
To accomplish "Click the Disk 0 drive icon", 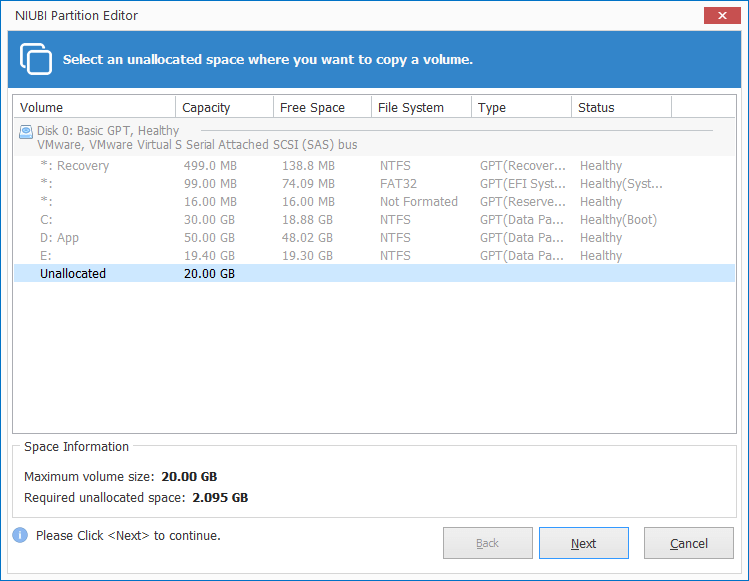I will pyautogui.click(x=26, y=132).
